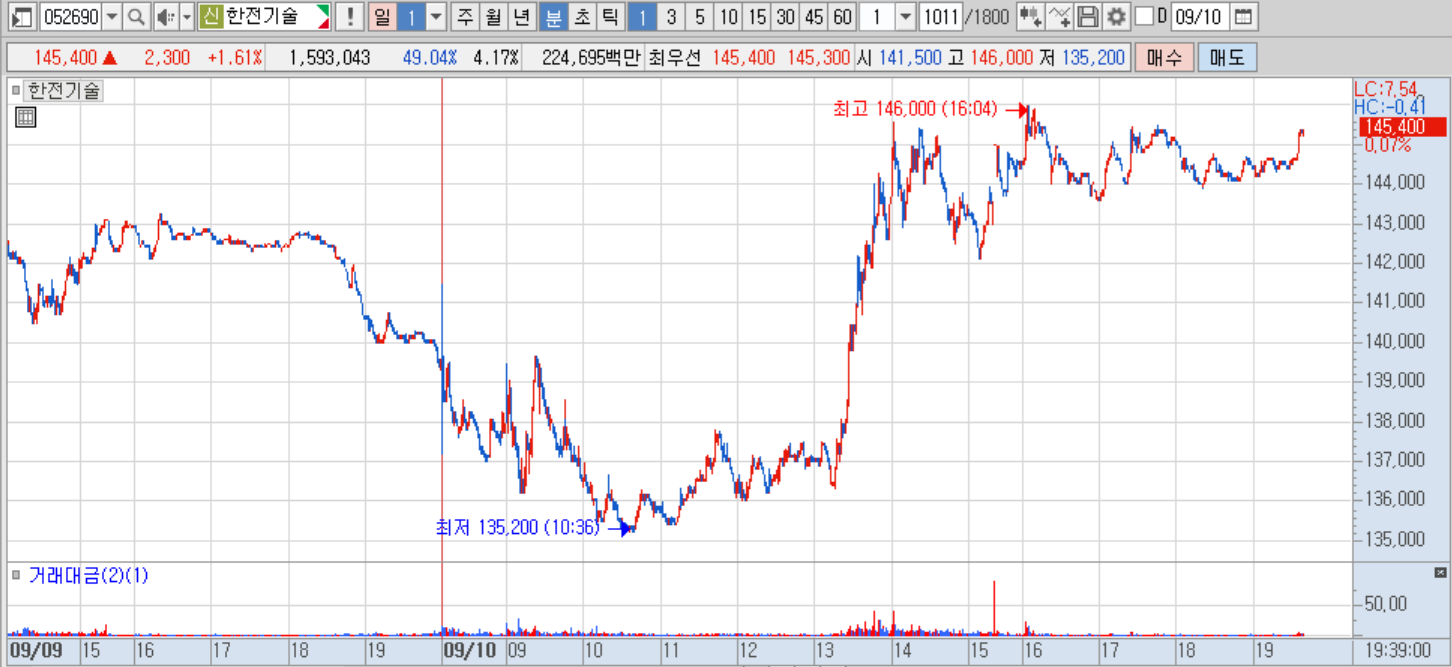Click the exclamation mark info button

[x=349, y=17]
